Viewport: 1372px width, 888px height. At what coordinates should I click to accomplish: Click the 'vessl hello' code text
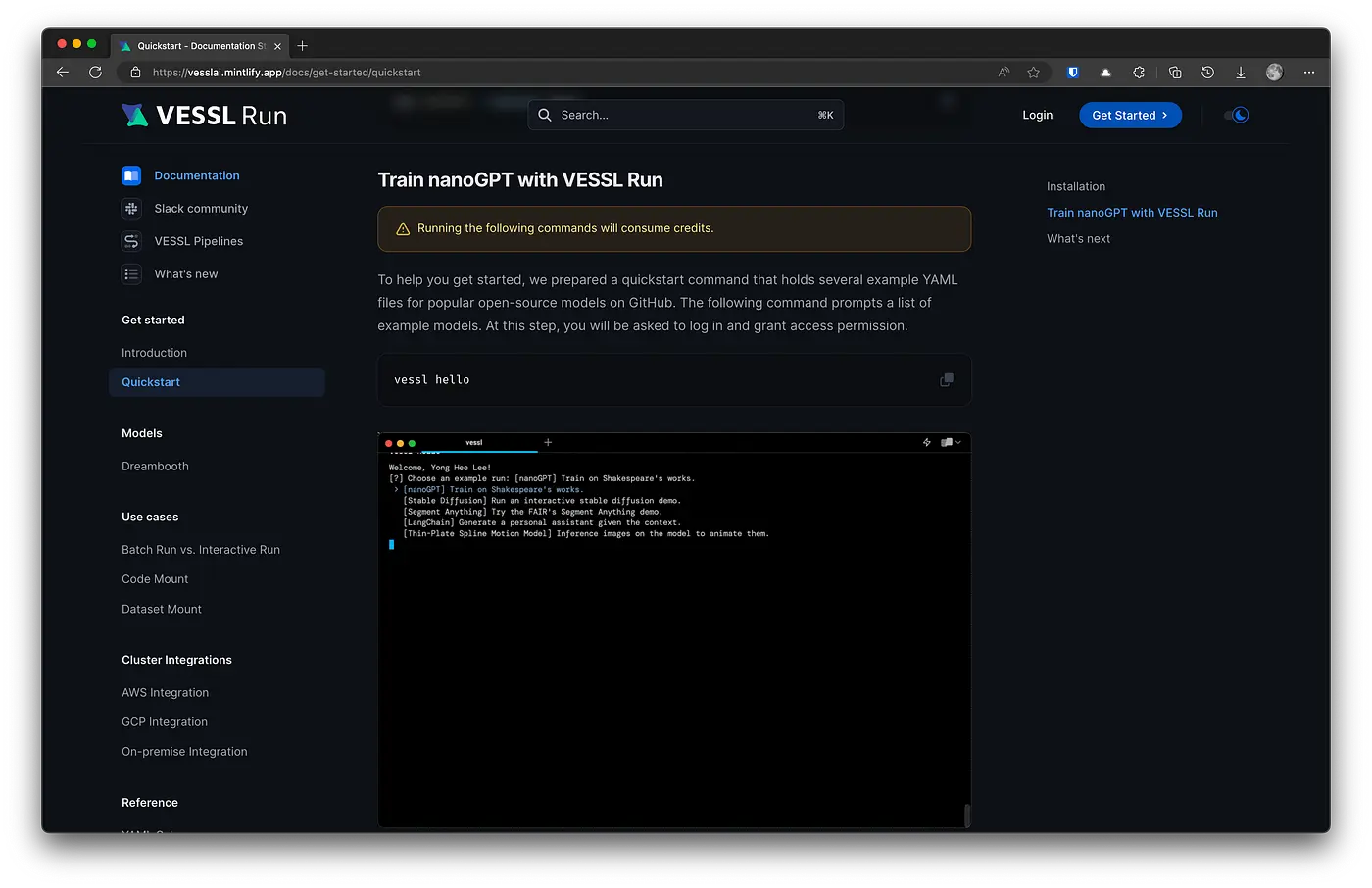click(x=431, y=380)
